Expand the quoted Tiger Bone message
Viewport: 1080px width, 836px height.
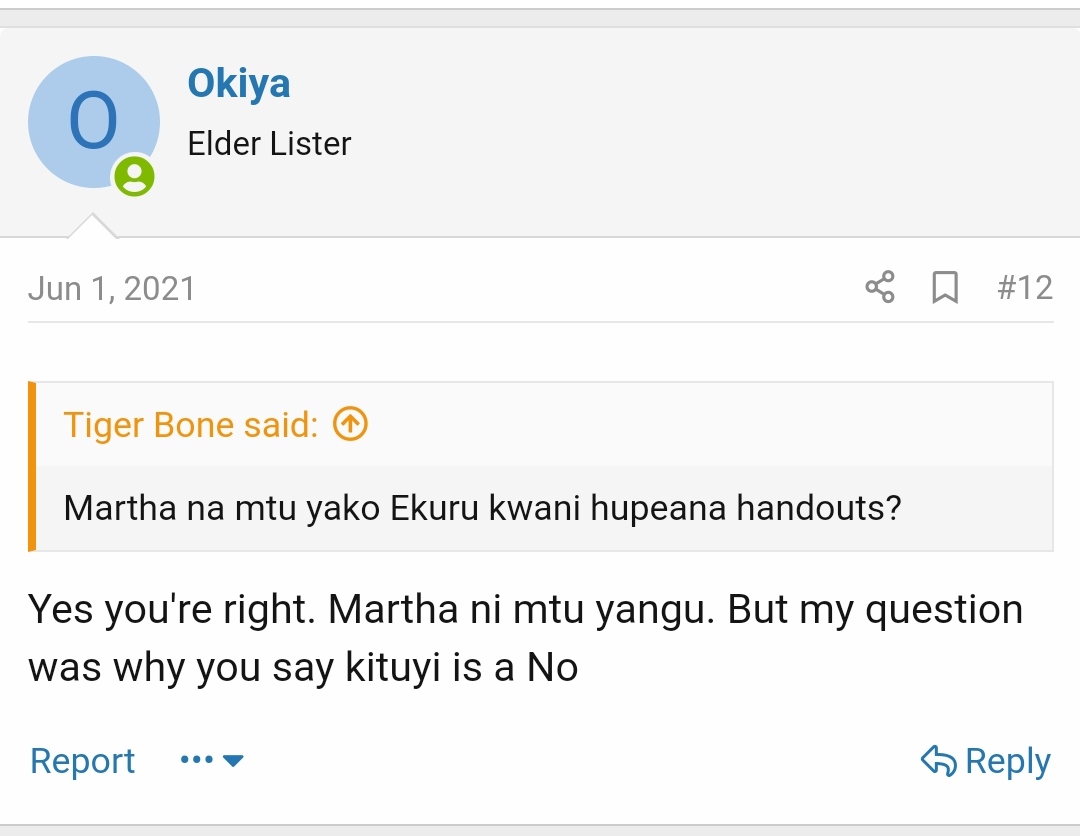click(x=482, y=508)
